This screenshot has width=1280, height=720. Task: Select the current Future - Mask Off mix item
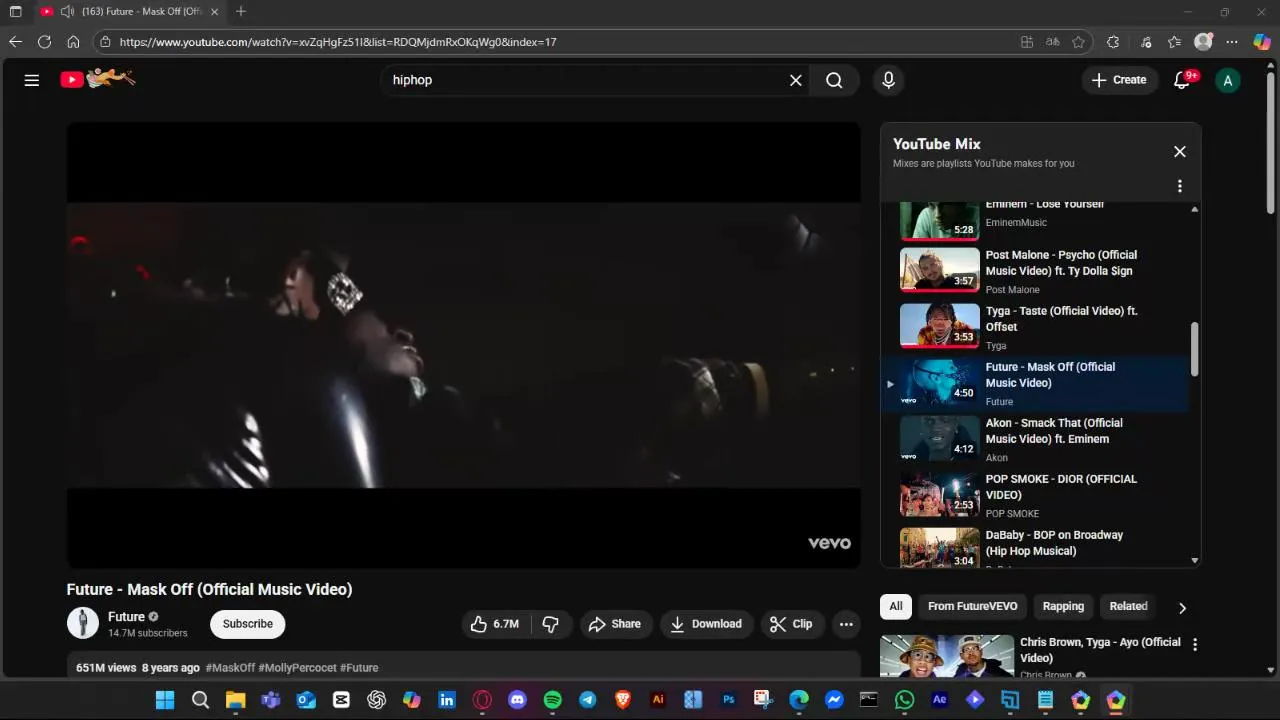pyautogui.click(x=1035, y=383)
